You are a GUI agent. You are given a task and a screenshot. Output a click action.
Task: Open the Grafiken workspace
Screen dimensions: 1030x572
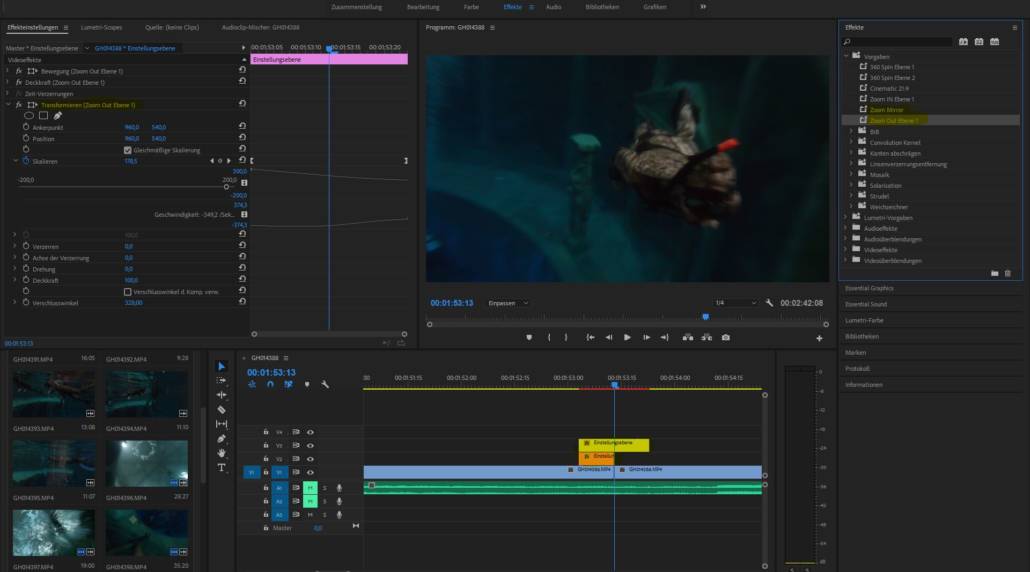[x=654, y=7]
